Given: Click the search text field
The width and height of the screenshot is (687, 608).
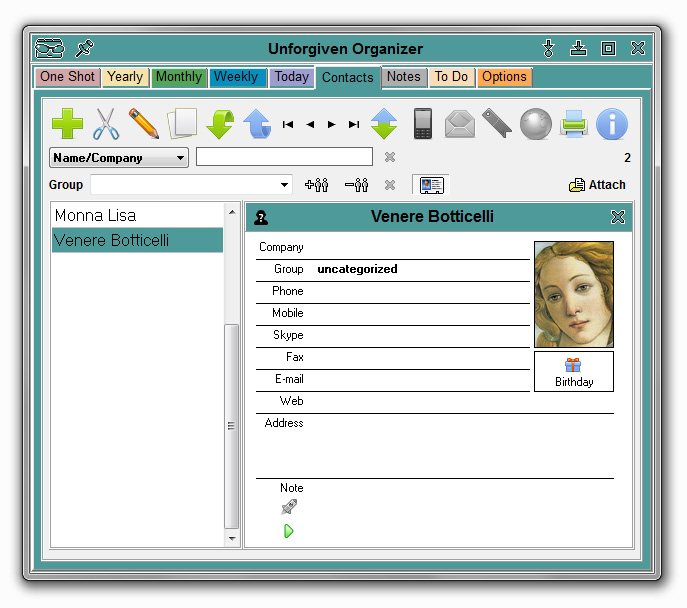Looking at the screenshot, I should coord(284,157).
